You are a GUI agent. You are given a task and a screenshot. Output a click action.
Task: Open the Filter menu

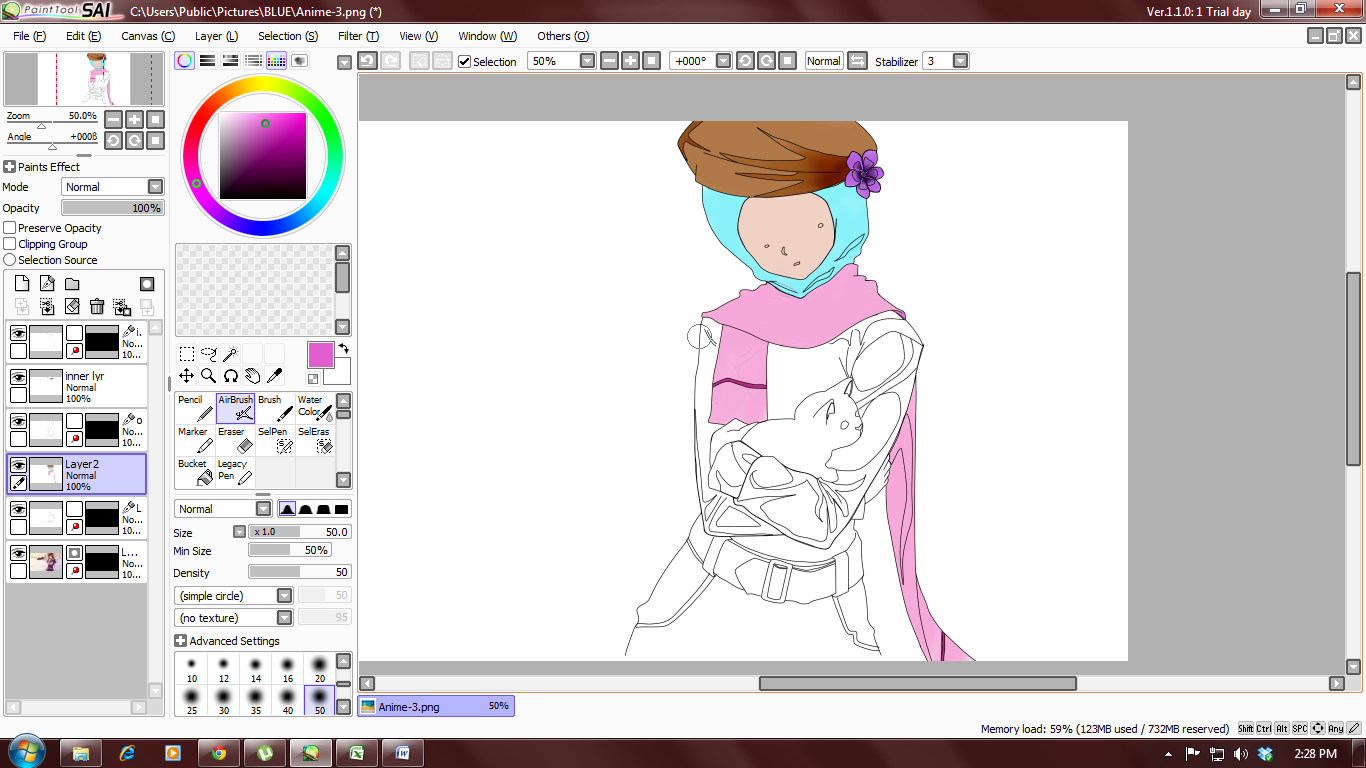(x=358, y=36)
